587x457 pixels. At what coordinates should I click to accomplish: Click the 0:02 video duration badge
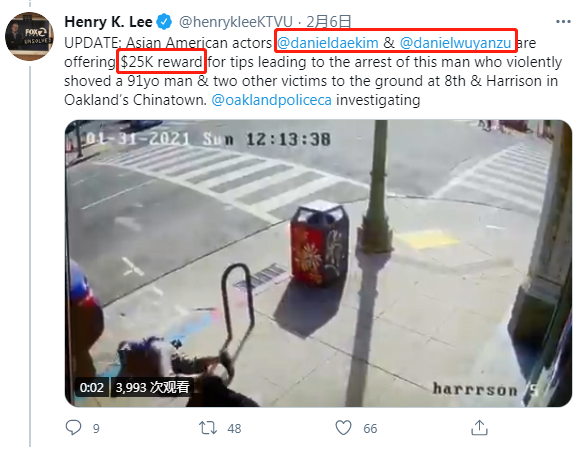(x=92, y=387)
